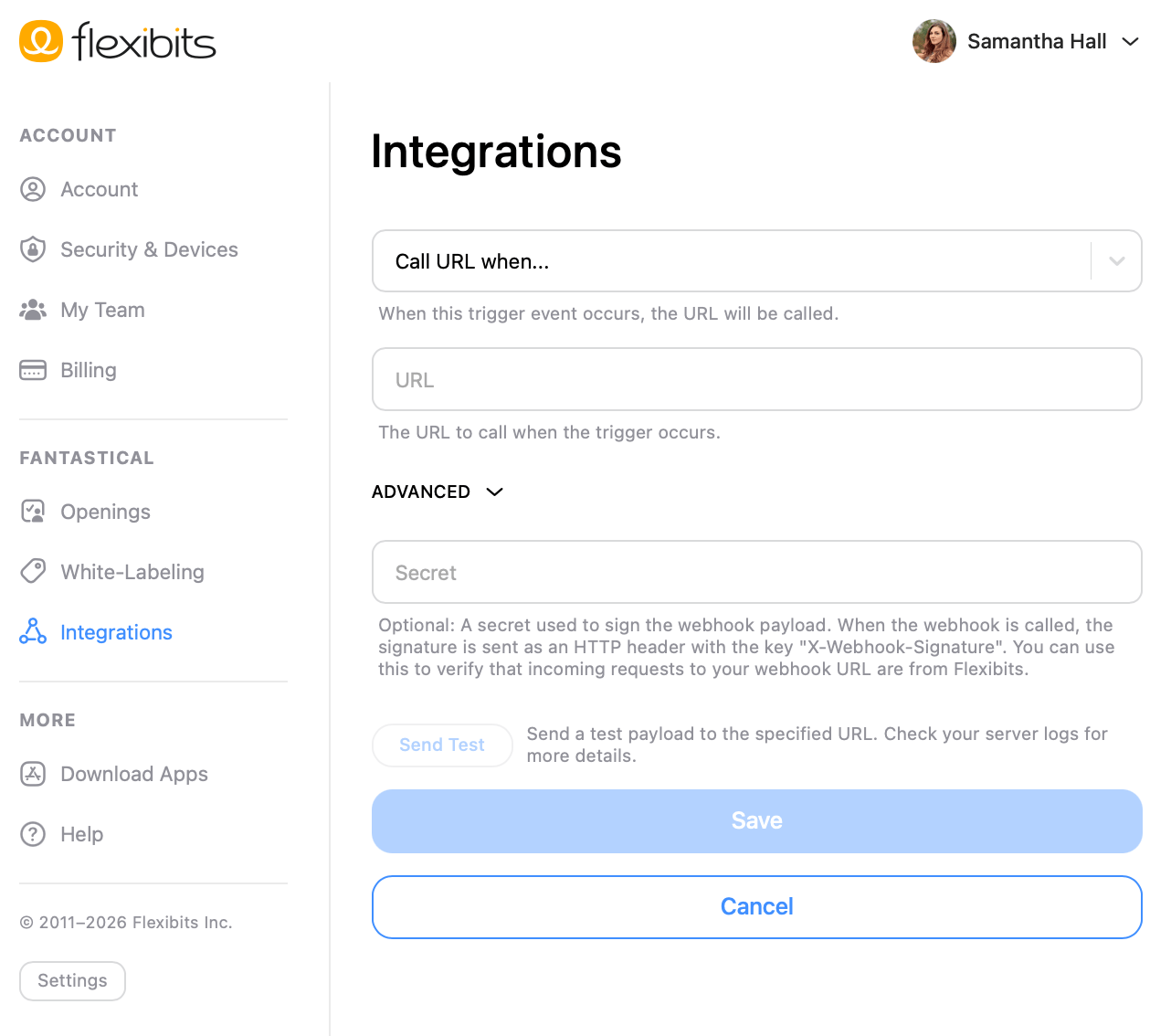The height and width of the screenshot is (1036, 1171).
Task: Select the Billing credit card icon
Action: (33, 370)
